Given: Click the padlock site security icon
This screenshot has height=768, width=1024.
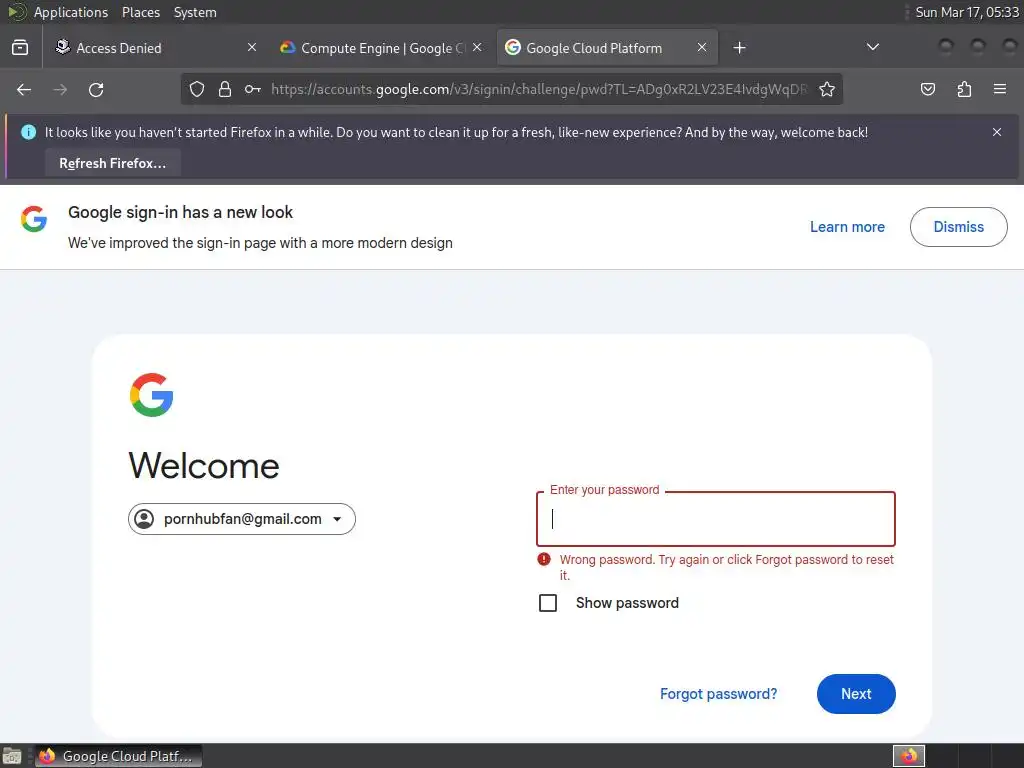Looking at the screenshot, I should (x=225, y=89).
